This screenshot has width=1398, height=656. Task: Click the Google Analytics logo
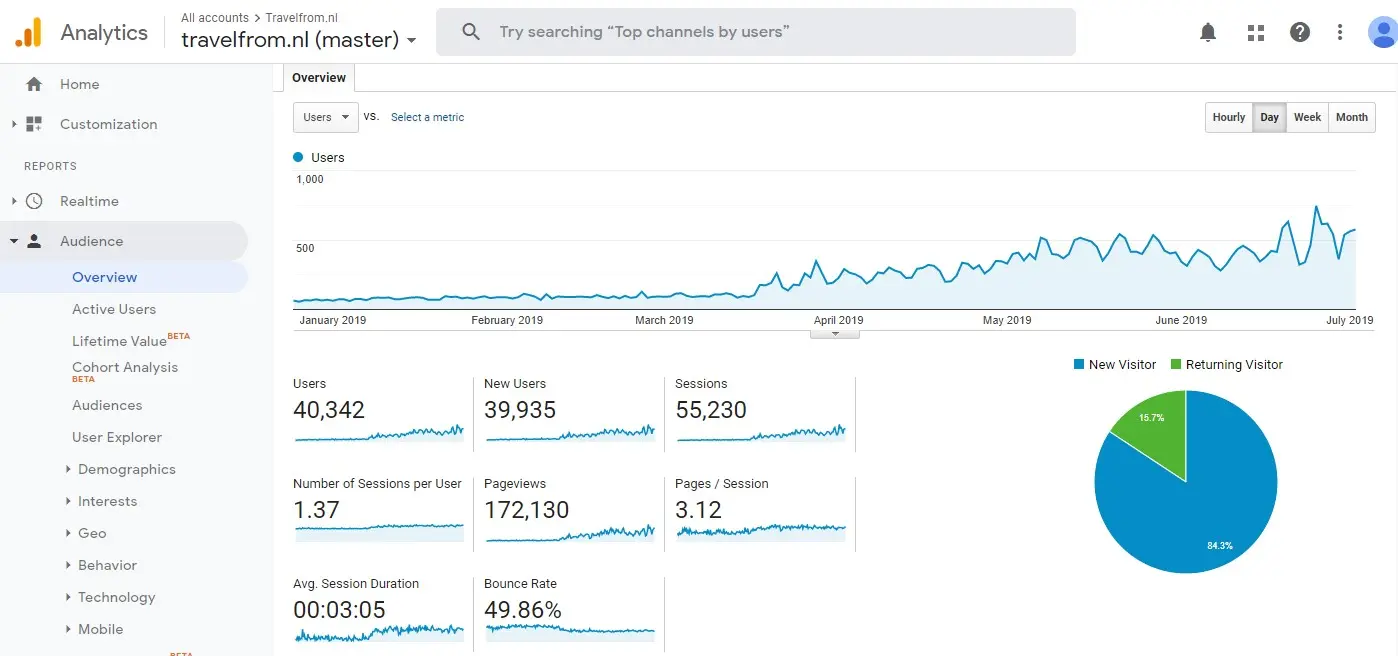click(x=28, y=33)
